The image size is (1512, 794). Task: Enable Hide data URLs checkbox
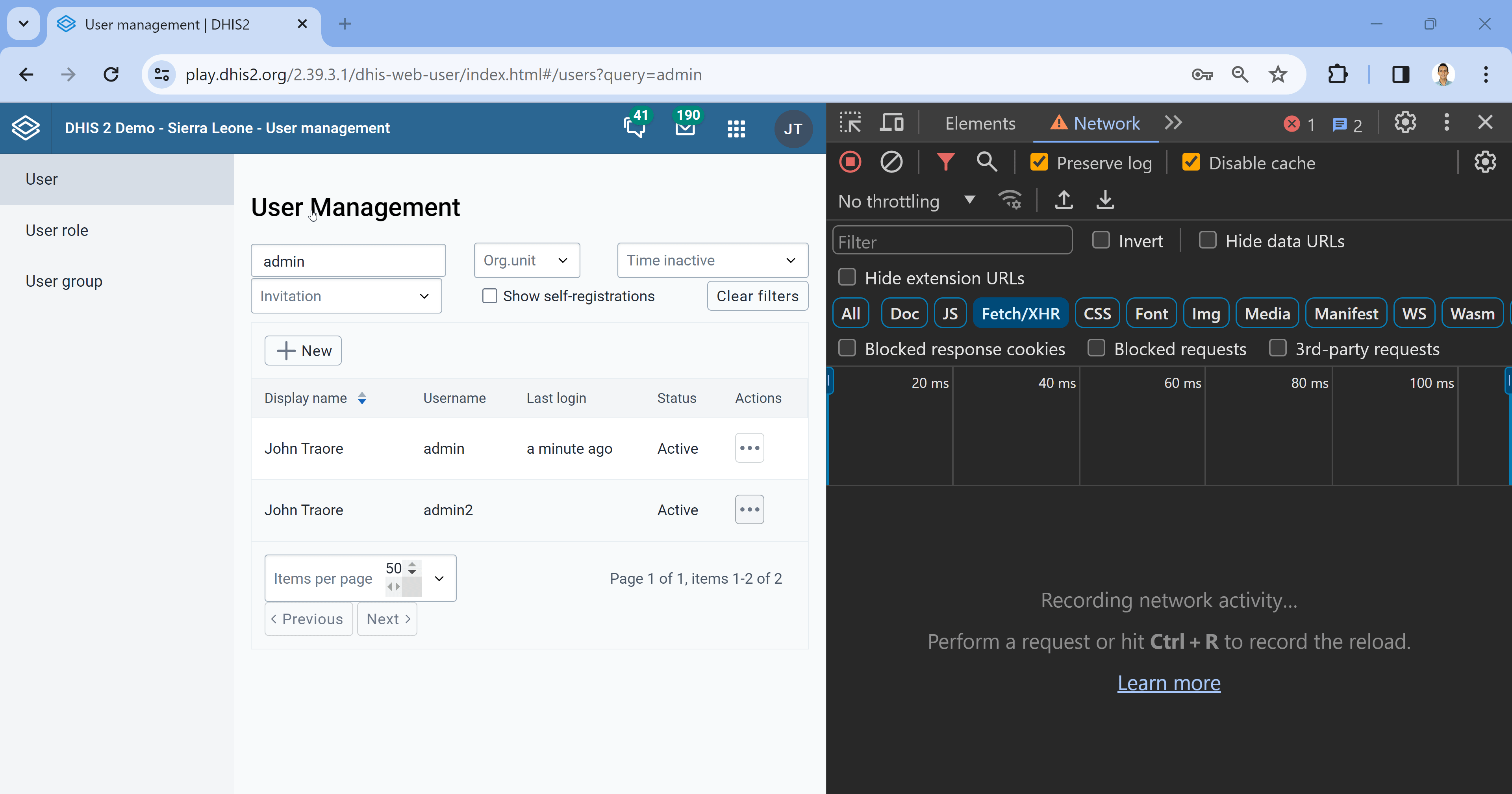1207,240
